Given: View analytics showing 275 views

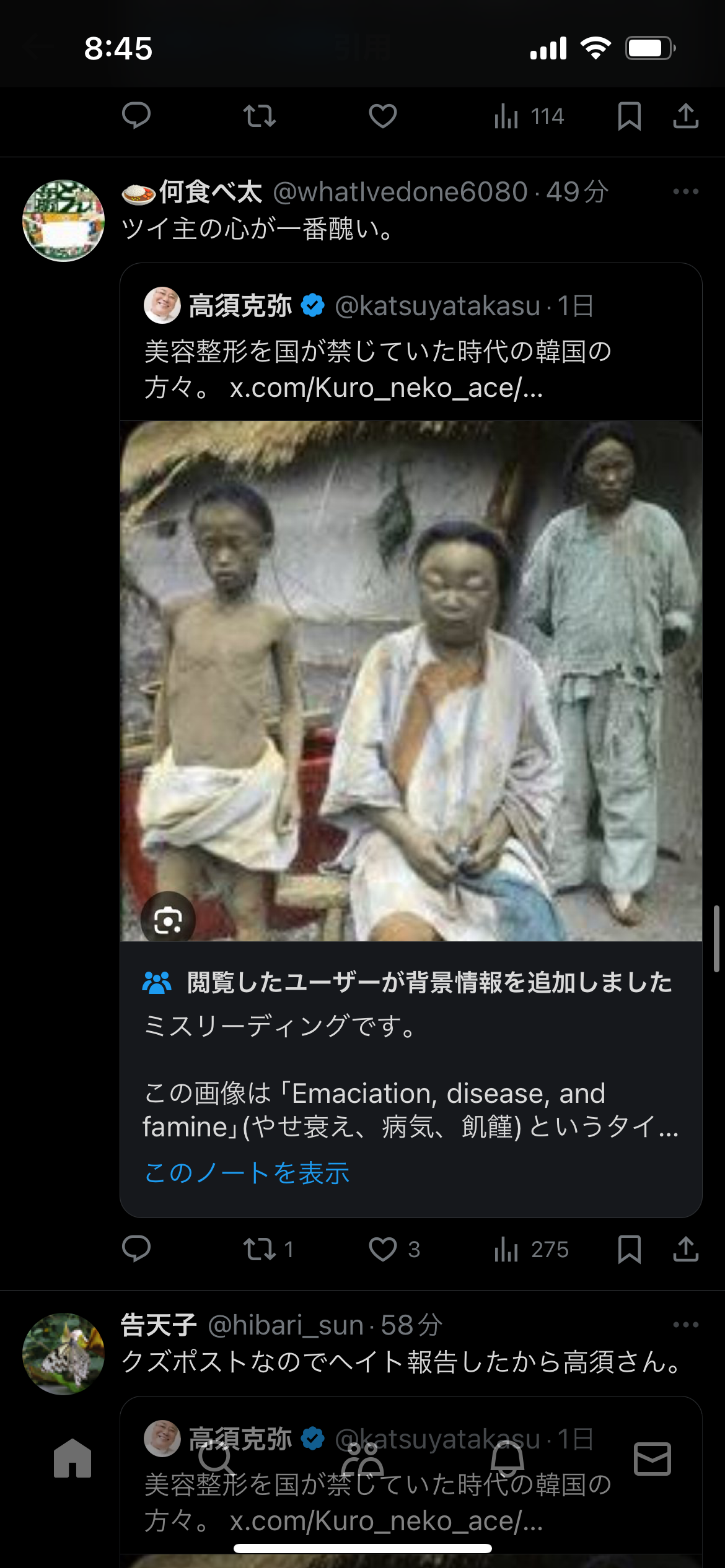Looking at the screenshot, I should coord(531,1249).
